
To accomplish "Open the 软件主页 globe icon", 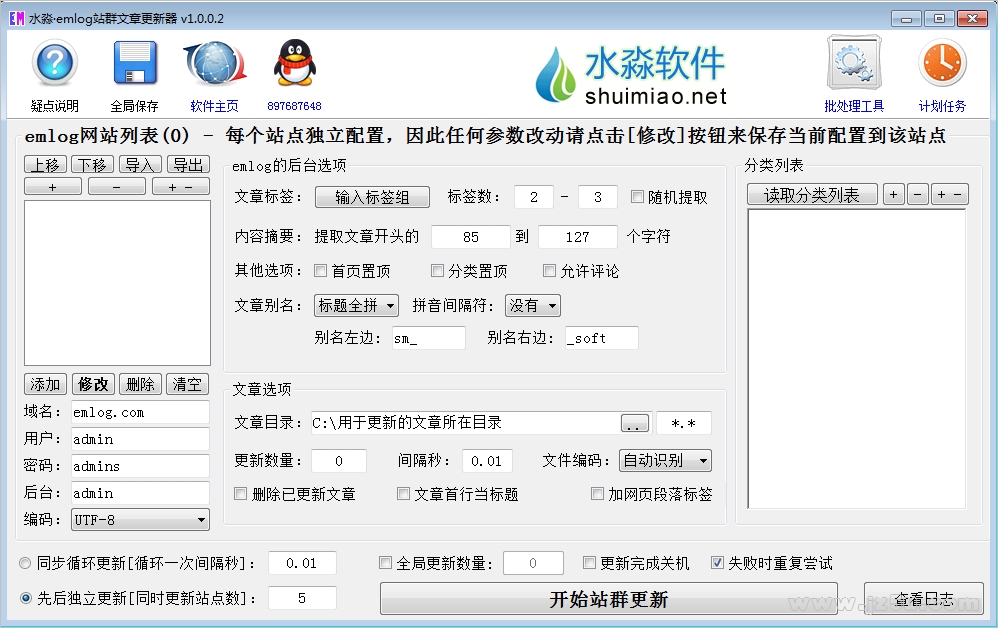I will pos(215,63).
